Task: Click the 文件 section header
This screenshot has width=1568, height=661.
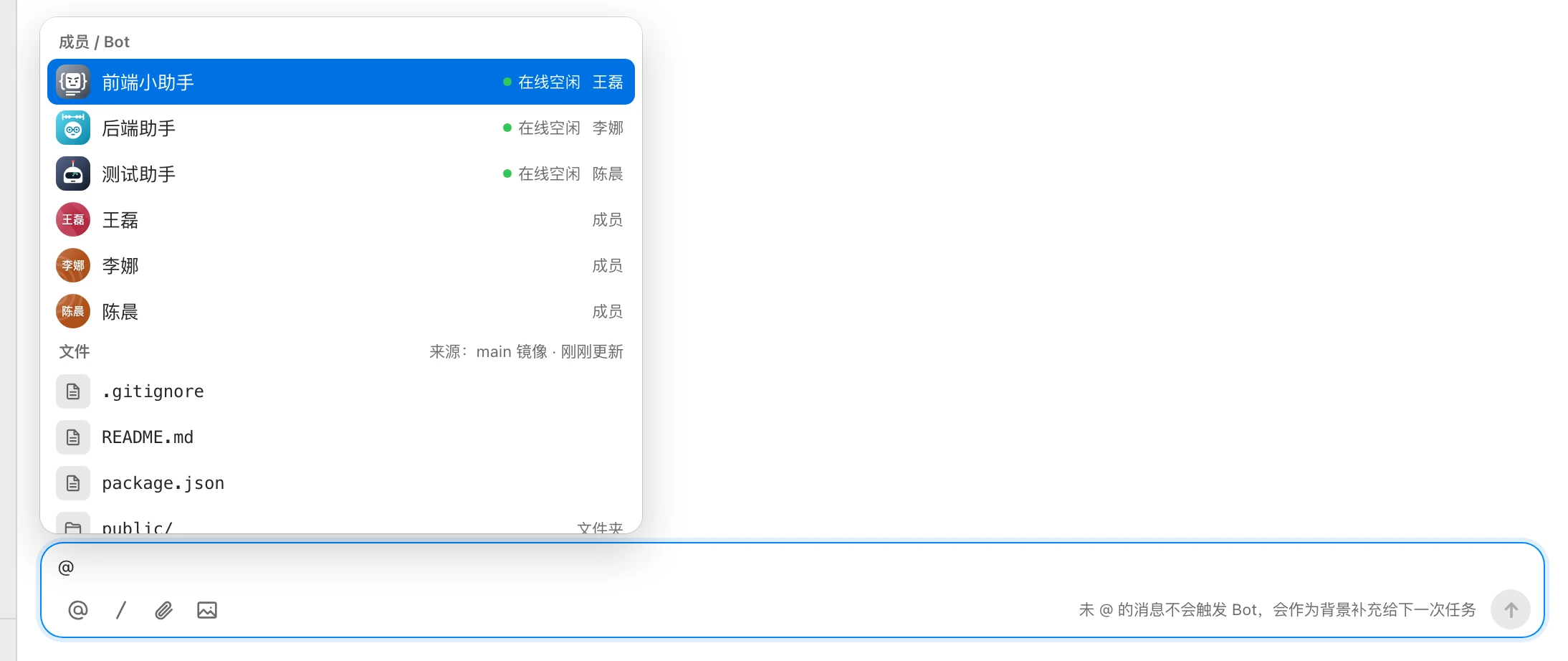Action: [x=74, y=351]
